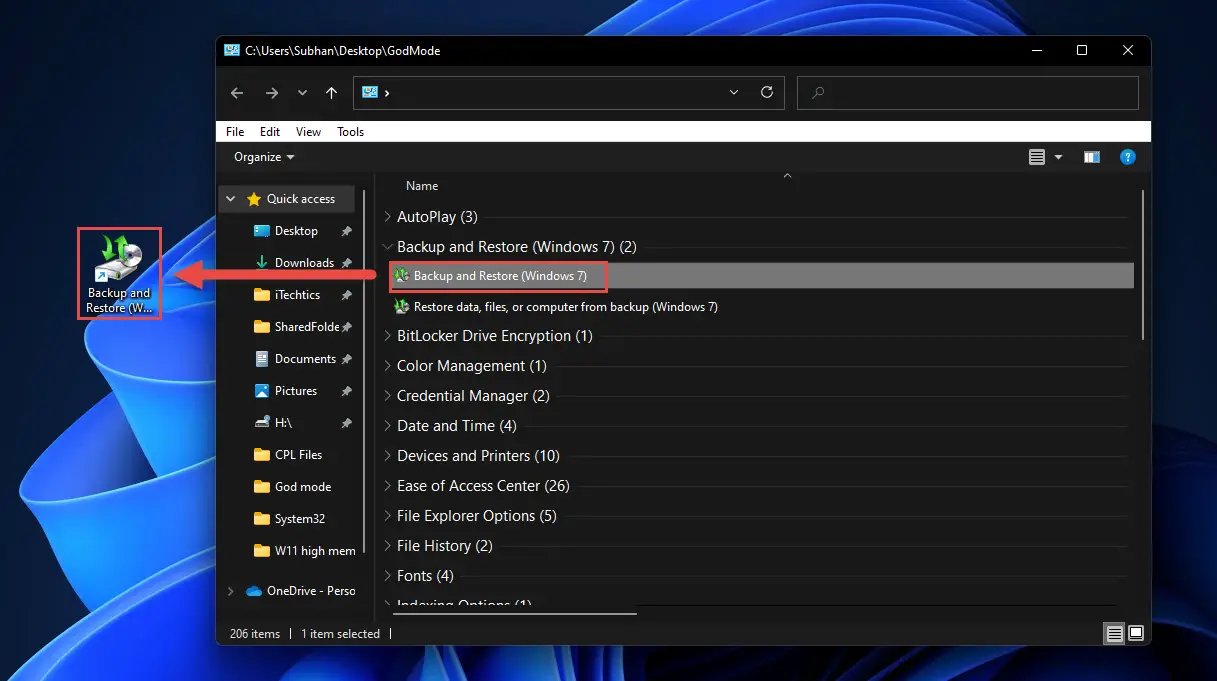Expand Devices and Printers (10) group
The height and width of the screenshot is (681, 1217).
[x=388, y=456]
